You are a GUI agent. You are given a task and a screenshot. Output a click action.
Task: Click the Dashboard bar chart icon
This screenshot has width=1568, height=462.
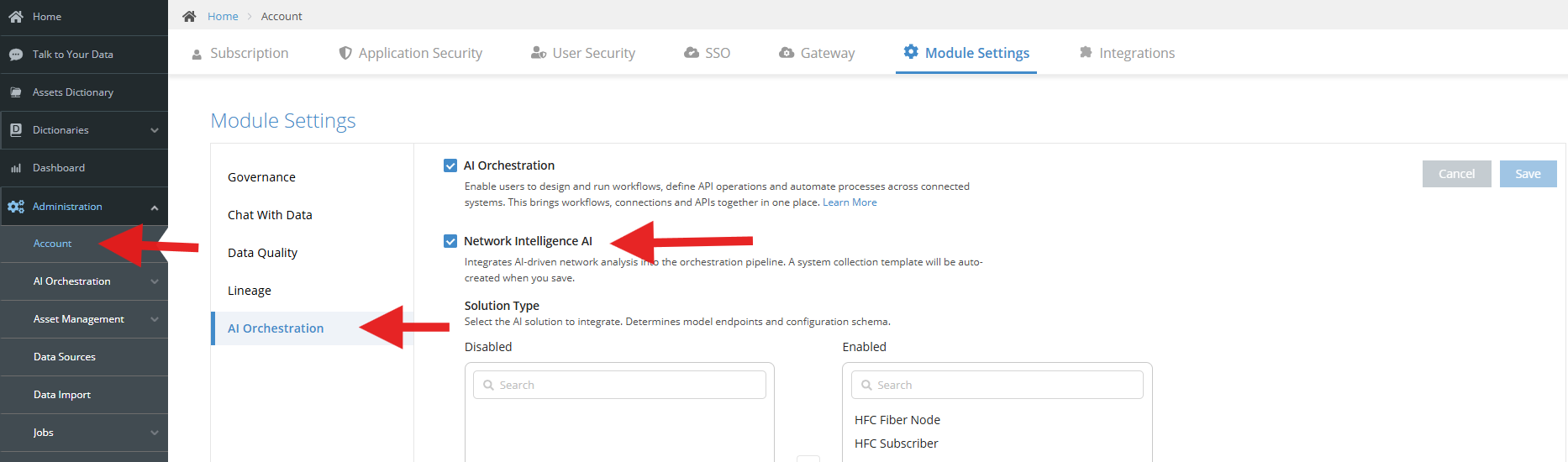pyautogui.click(x=16, y=168)
